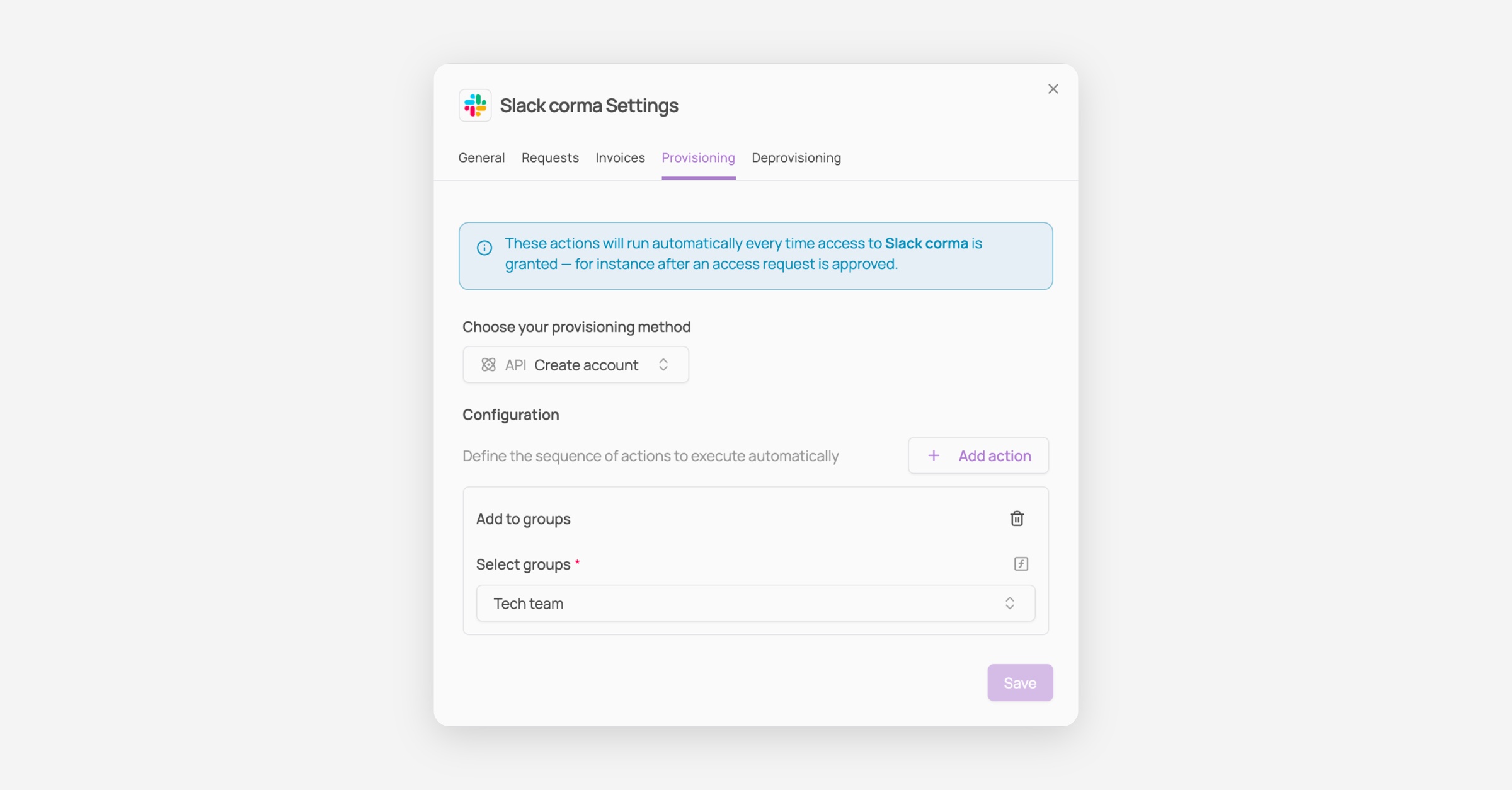
Task: Click the Add to groups action header
Action: [x=523, y=518]
